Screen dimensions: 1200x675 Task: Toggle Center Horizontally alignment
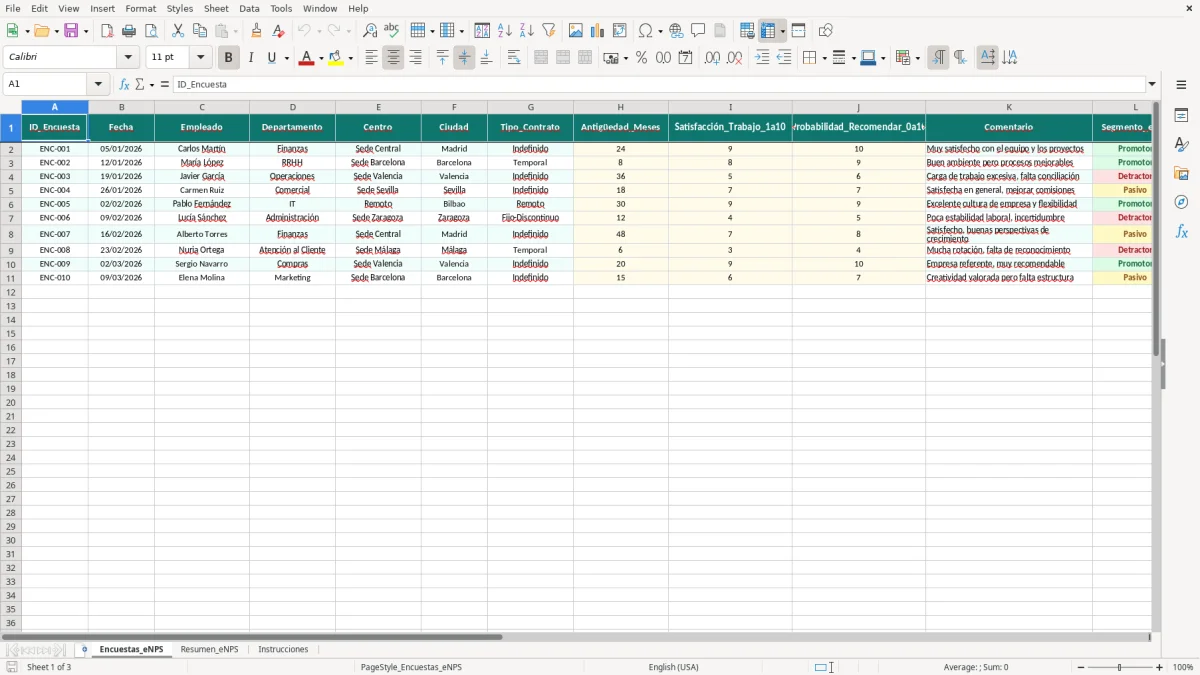click(x=394, y=58)
